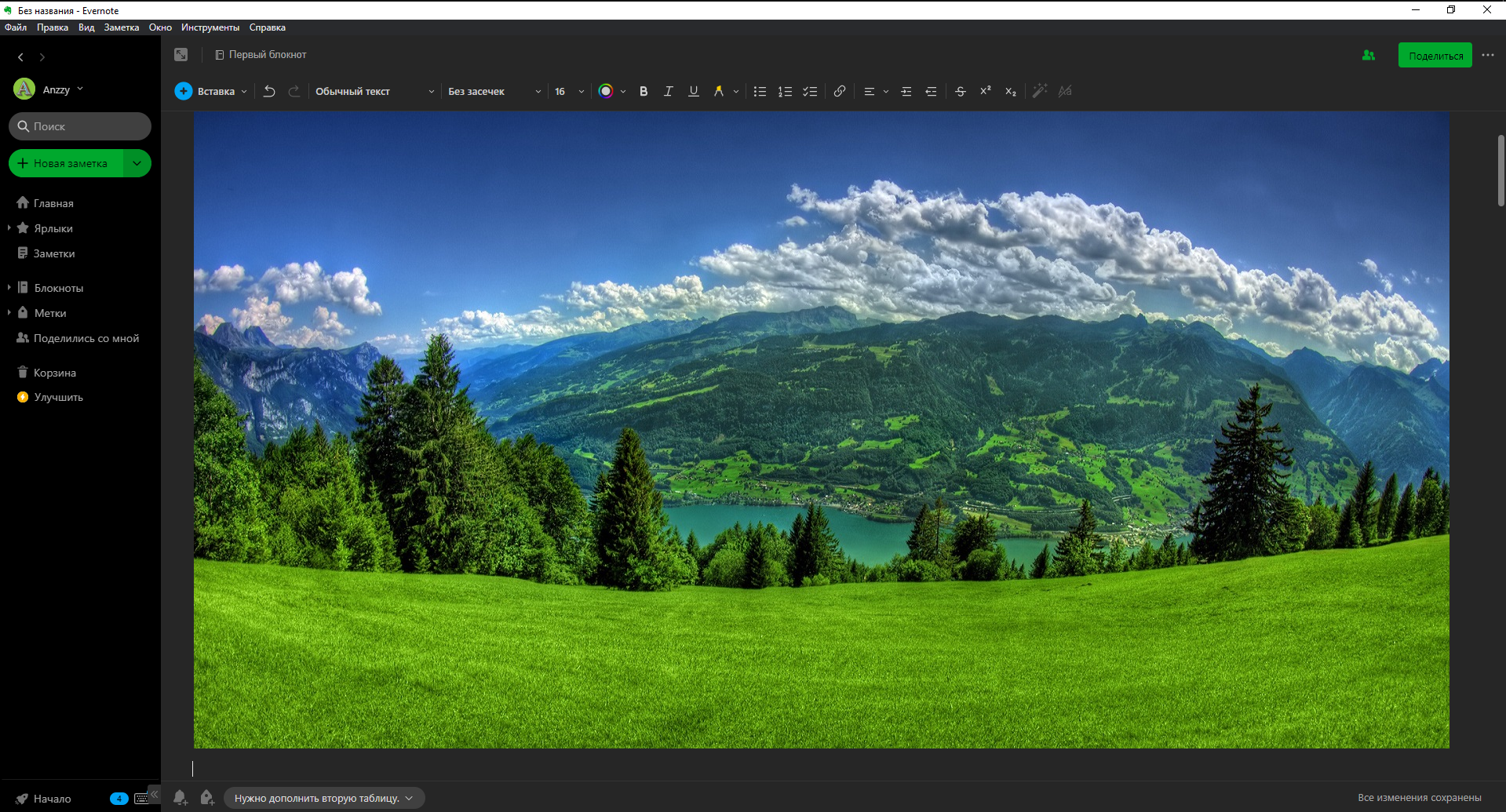
Task: Add a tag with the tag icon
Action: pos(206,797)
